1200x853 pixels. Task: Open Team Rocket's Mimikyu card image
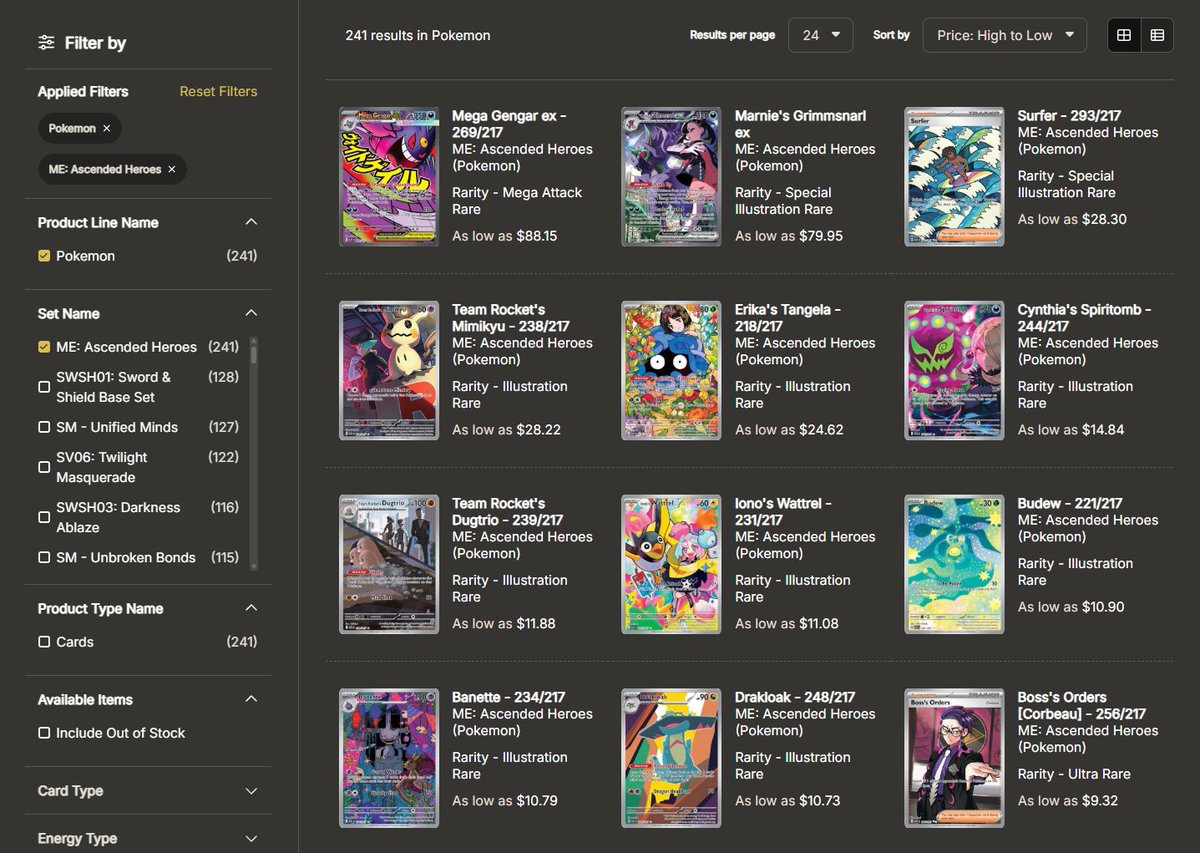tap(389, 370)
